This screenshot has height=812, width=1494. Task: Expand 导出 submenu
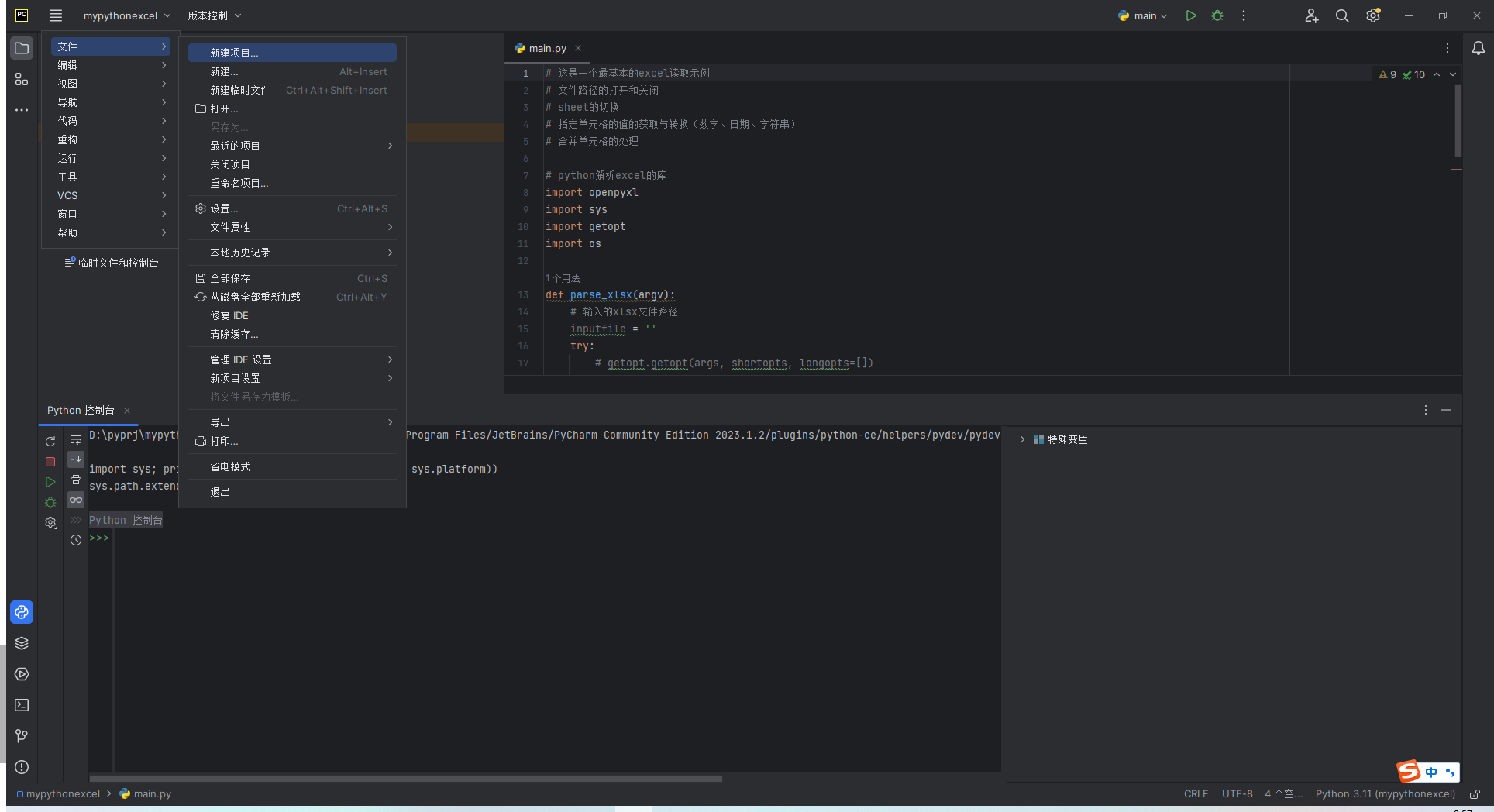(293, 422)
